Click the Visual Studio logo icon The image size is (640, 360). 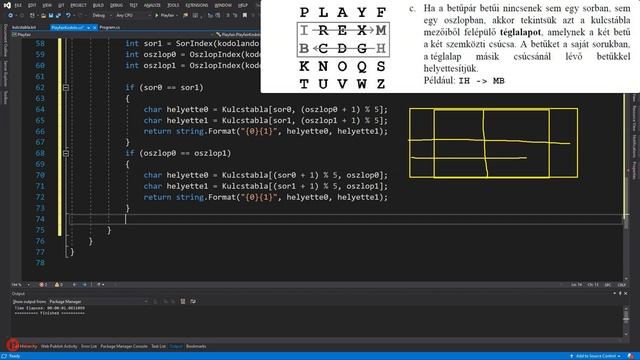click(x=7, y=5)
